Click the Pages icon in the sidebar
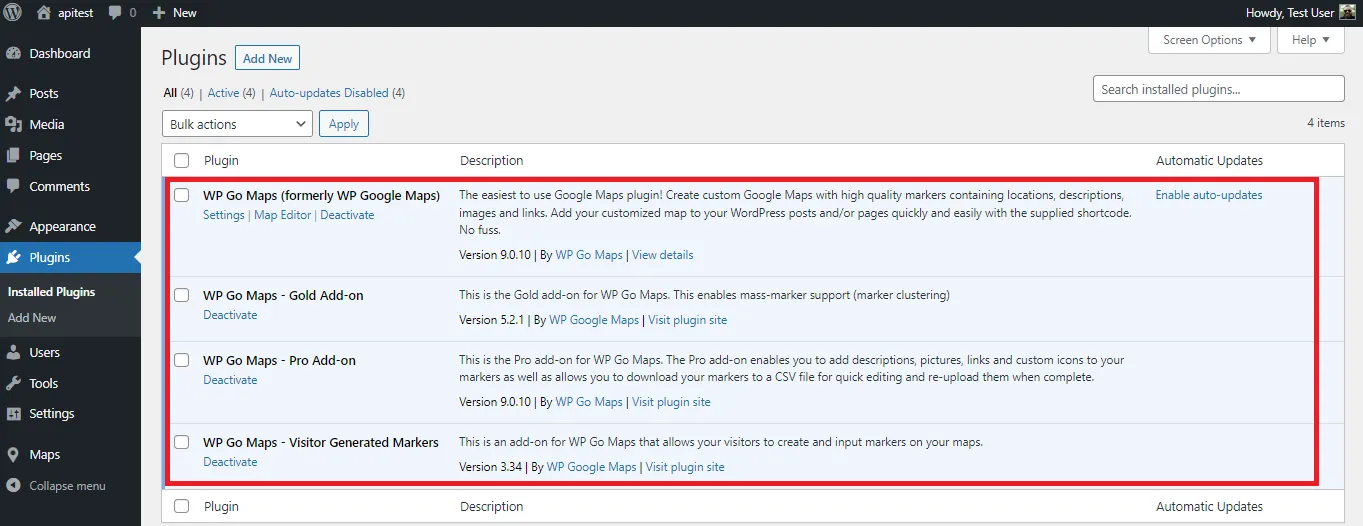 pyautogui.click(x=14, y=156)
